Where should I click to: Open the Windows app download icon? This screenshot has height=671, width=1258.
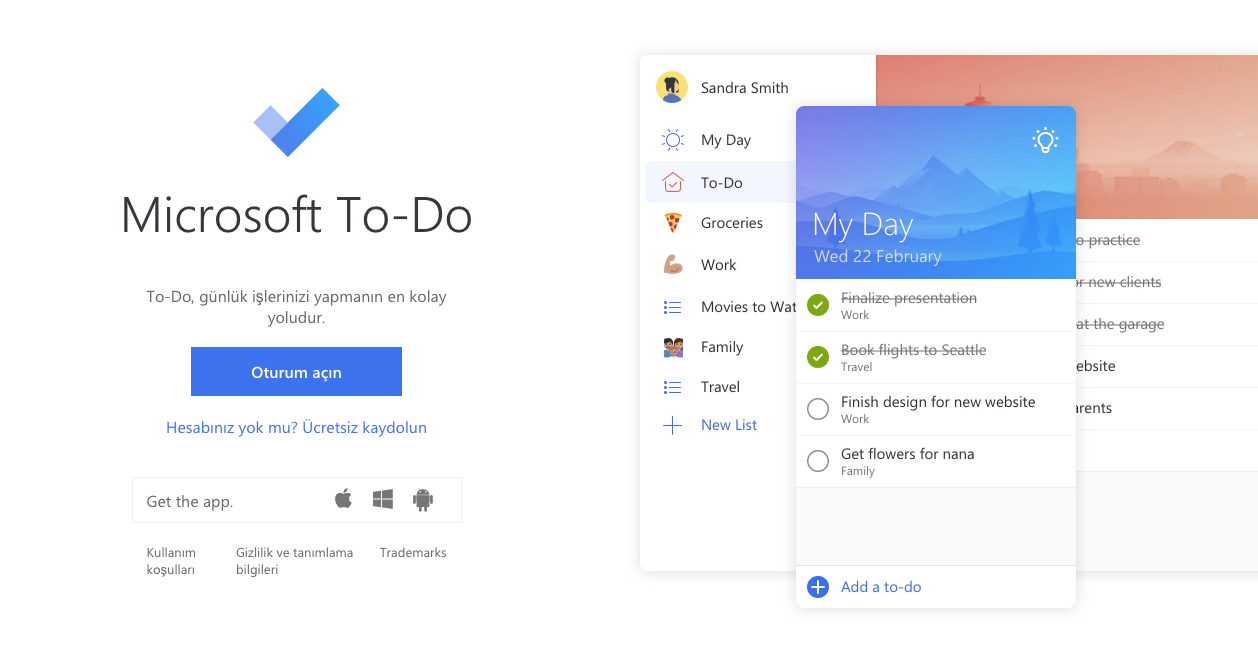tap(383, 499)
